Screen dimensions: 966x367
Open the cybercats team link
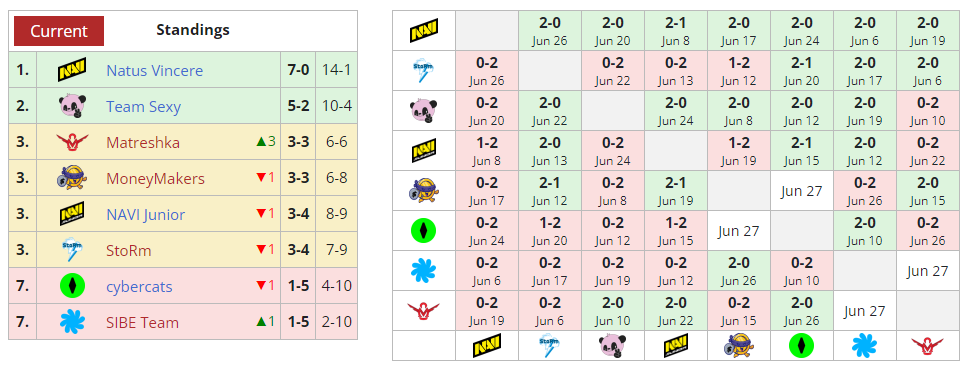[139, 287]
